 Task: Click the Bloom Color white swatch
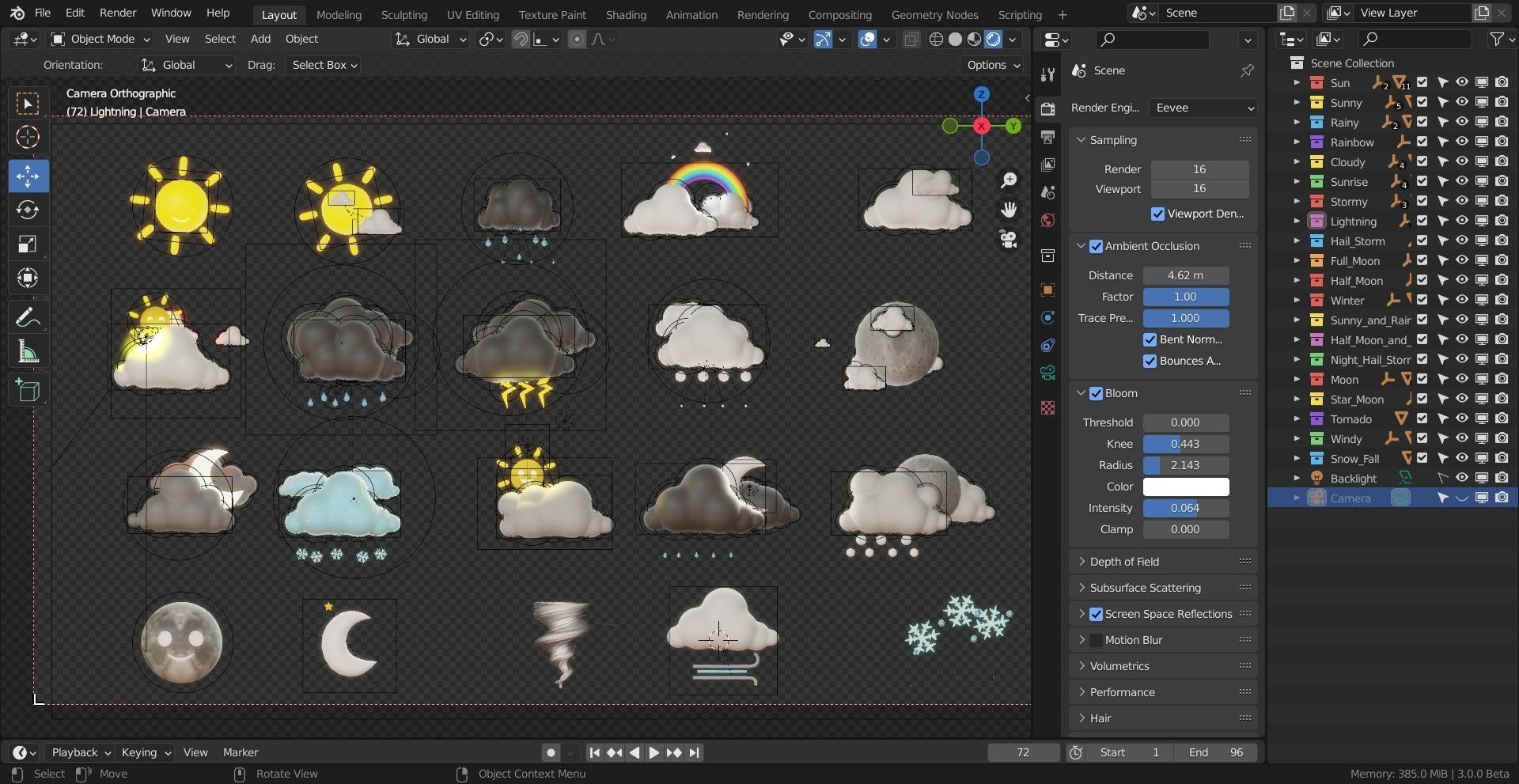pos(1185,487)
